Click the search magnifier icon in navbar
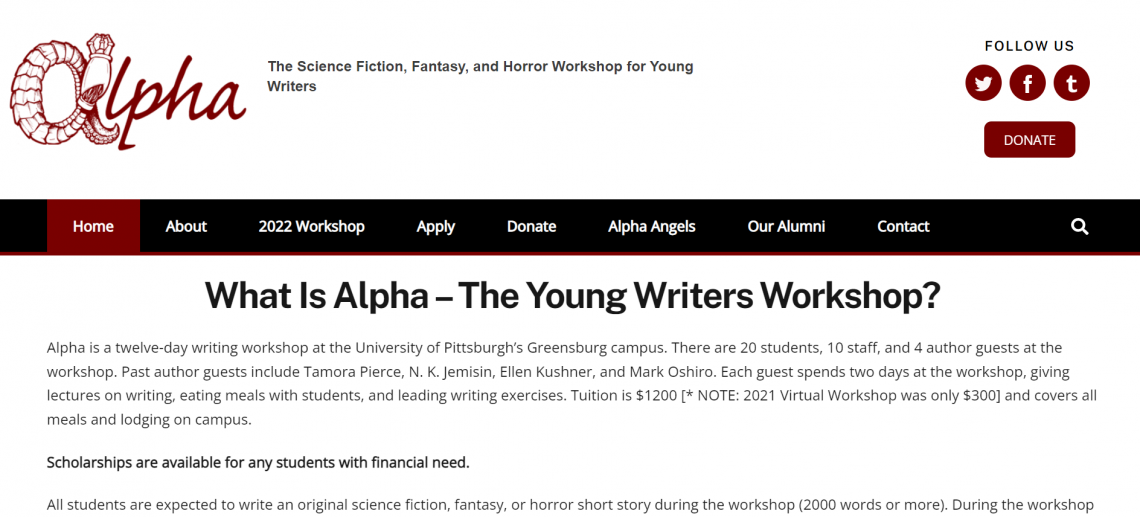Image resolution: width=1140 pixels, height=517 pixels. 1079,226
